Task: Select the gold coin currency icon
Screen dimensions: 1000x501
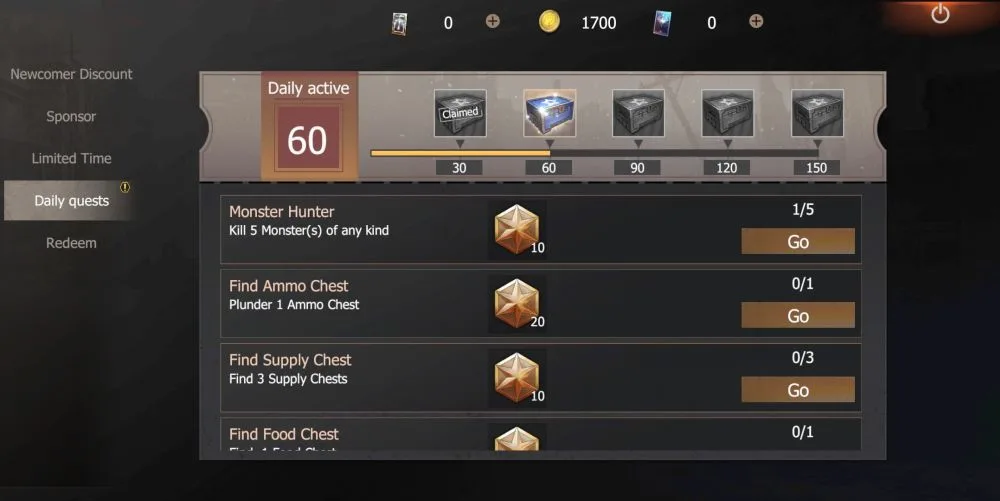Action: click(549, 22)
